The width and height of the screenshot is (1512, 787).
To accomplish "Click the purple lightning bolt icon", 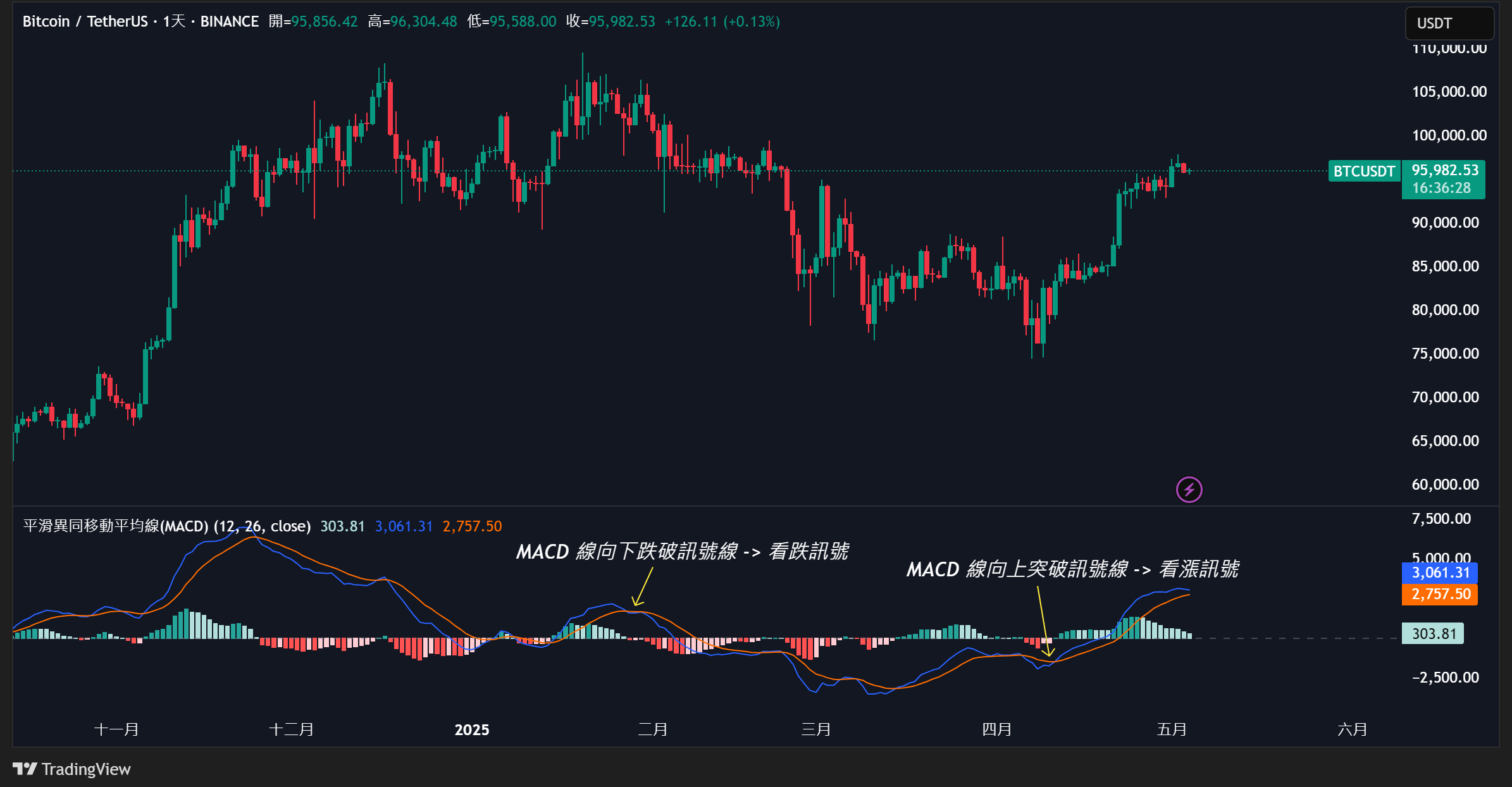I will pos(1189,489).
